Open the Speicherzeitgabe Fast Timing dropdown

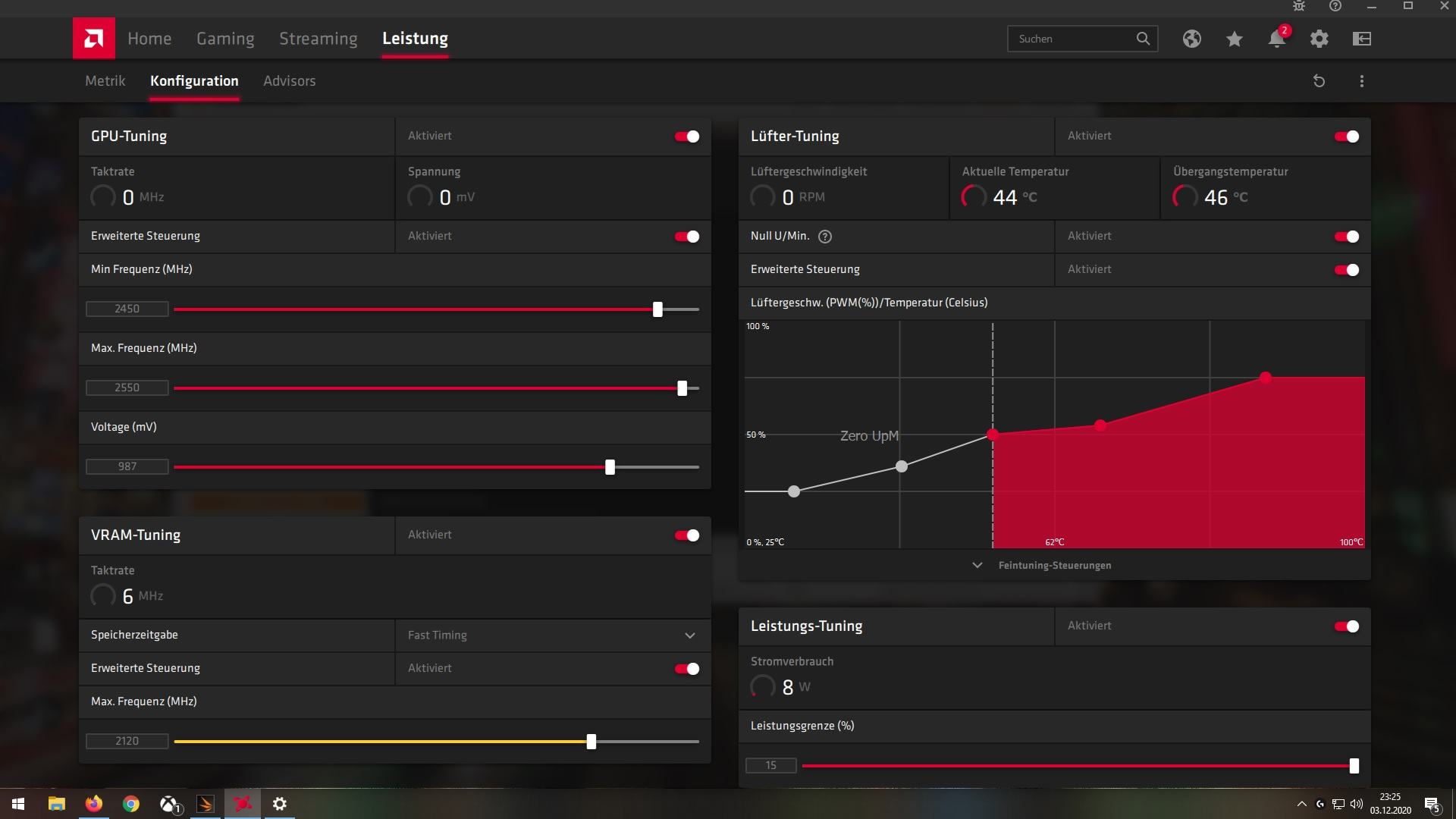pyautogui.click(x=552, y=635)
